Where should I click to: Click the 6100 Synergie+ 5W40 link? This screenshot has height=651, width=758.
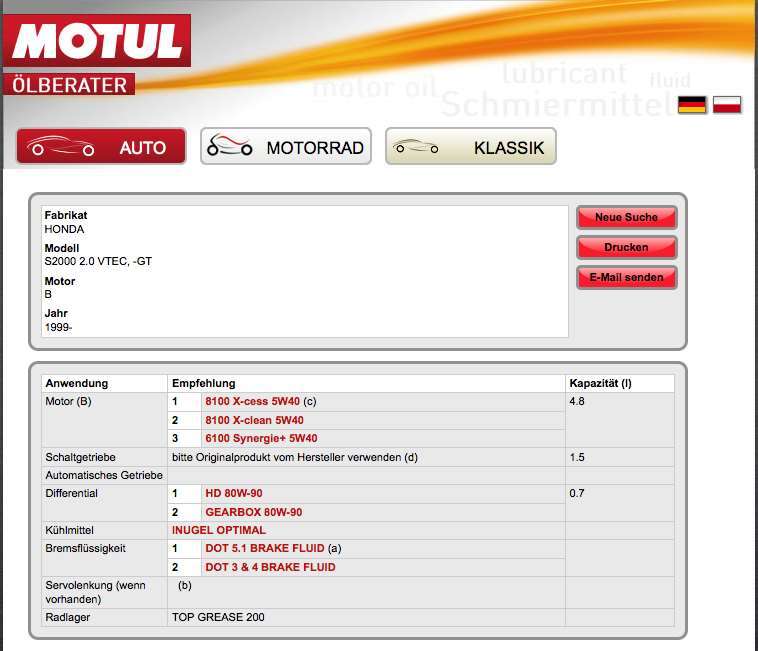pos(261,438)
